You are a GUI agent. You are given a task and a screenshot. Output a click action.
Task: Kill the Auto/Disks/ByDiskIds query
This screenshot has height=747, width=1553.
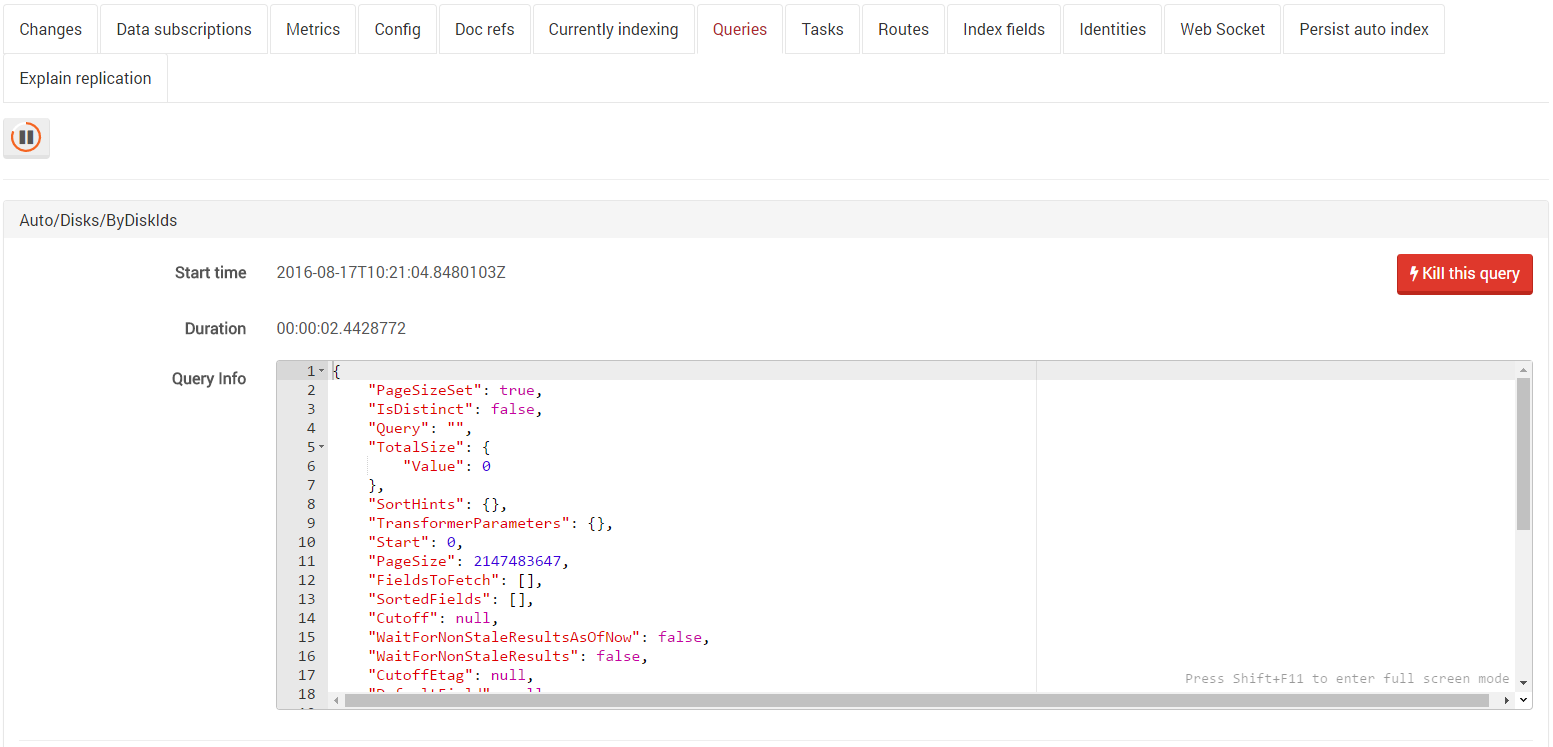pyautogui.click(x=1464, y=274)
